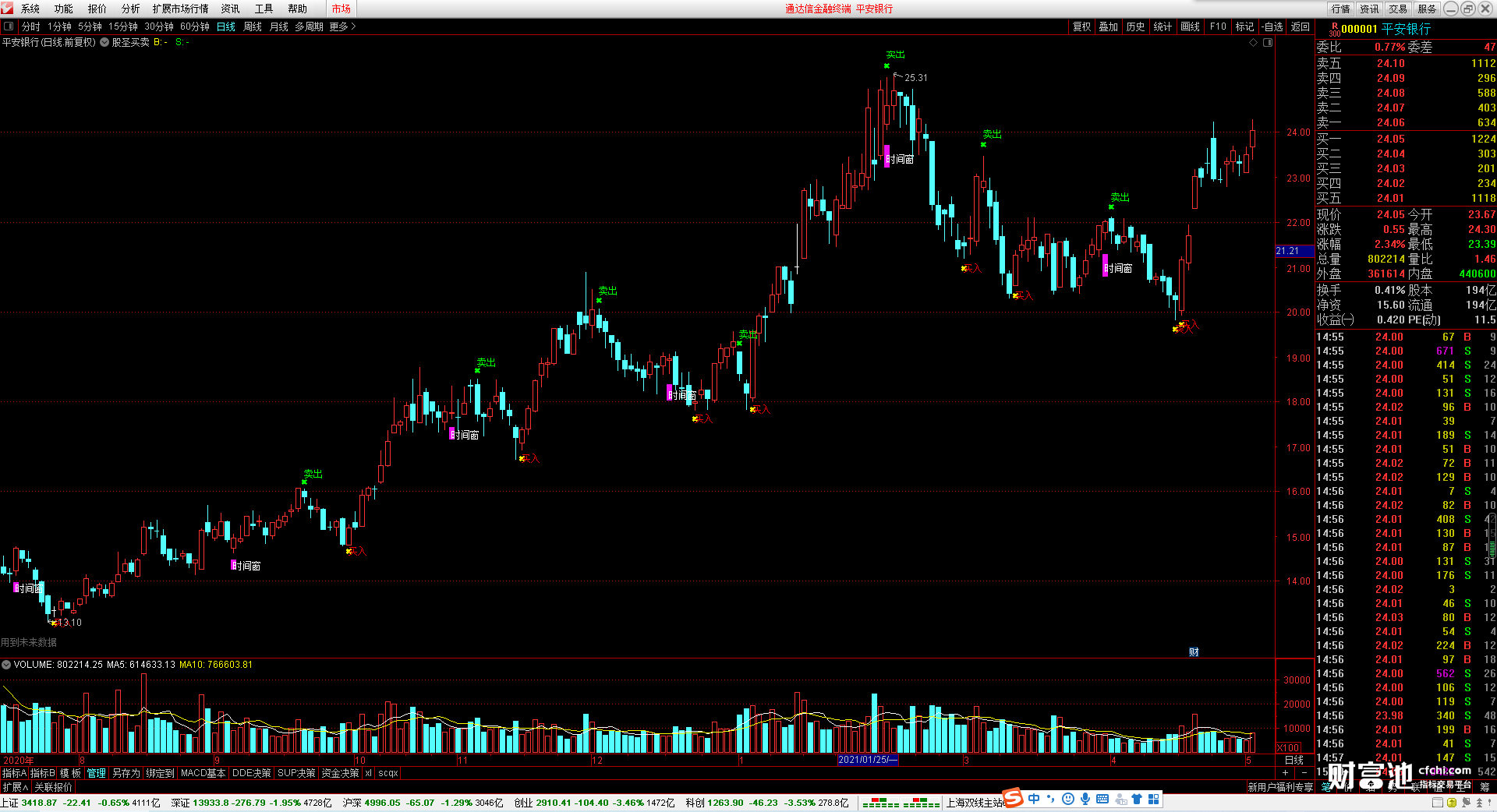
Task: Switch chart to 分时 view
Action: point(30,26)
